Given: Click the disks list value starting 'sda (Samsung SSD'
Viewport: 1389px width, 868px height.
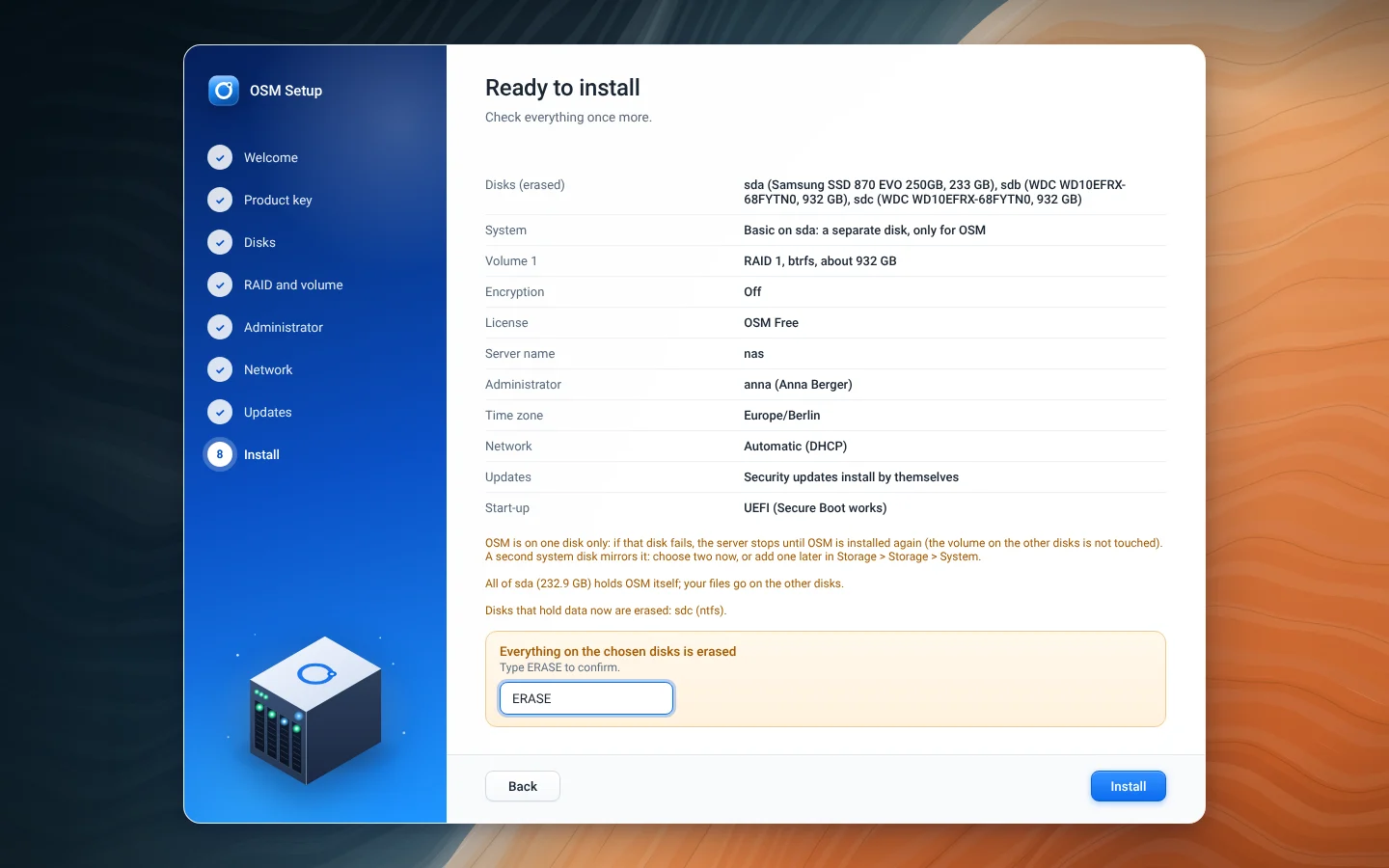Looking at the screenshot, I should pos(935,192).
